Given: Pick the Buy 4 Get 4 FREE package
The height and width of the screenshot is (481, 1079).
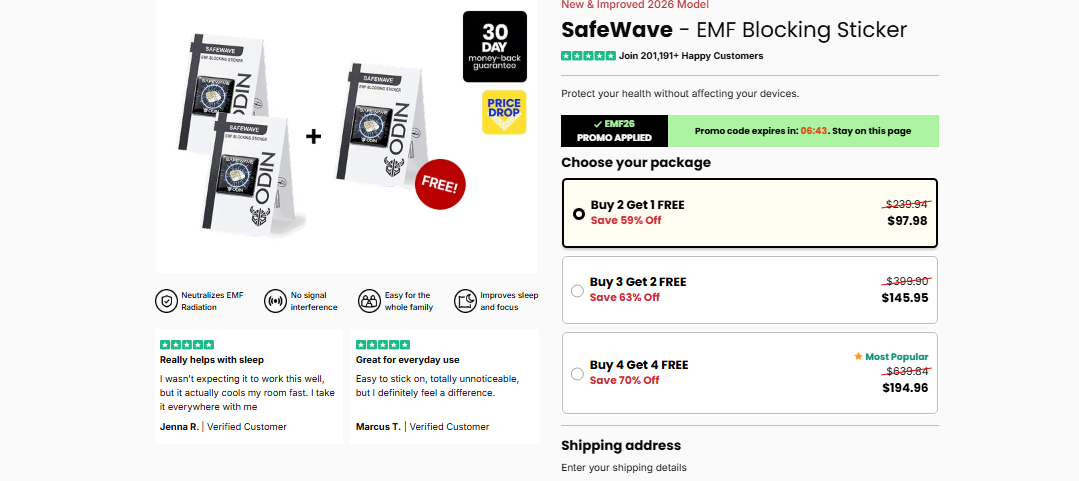Looking at the screenshot, I should pyautogui.click(x=577, y=374).
